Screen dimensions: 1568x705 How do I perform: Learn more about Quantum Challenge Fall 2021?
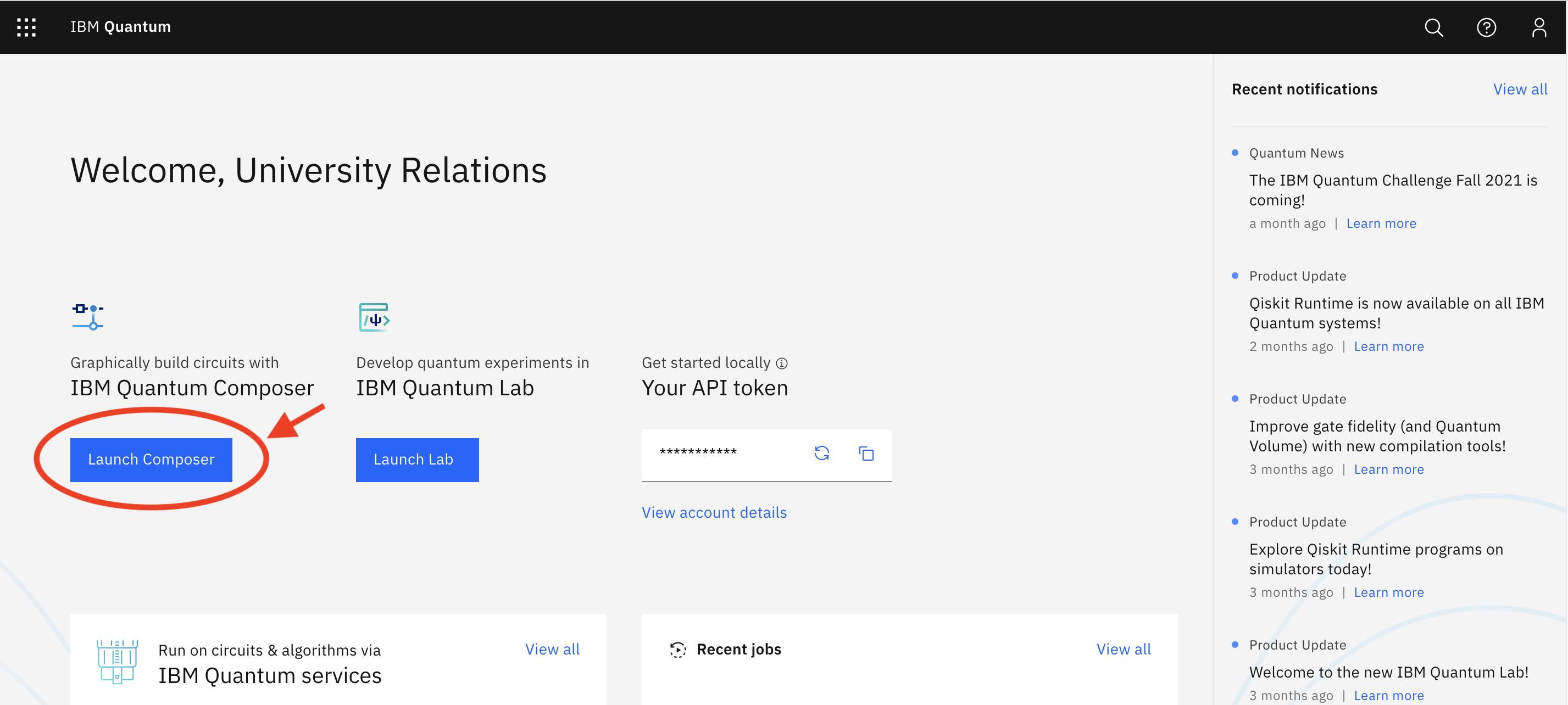pyautogui.click(x=1381, y=223)
